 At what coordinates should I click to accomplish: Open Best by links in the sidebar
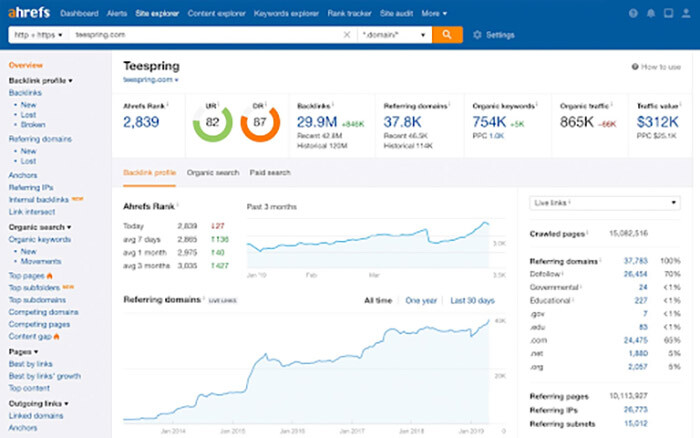[30, 364]
